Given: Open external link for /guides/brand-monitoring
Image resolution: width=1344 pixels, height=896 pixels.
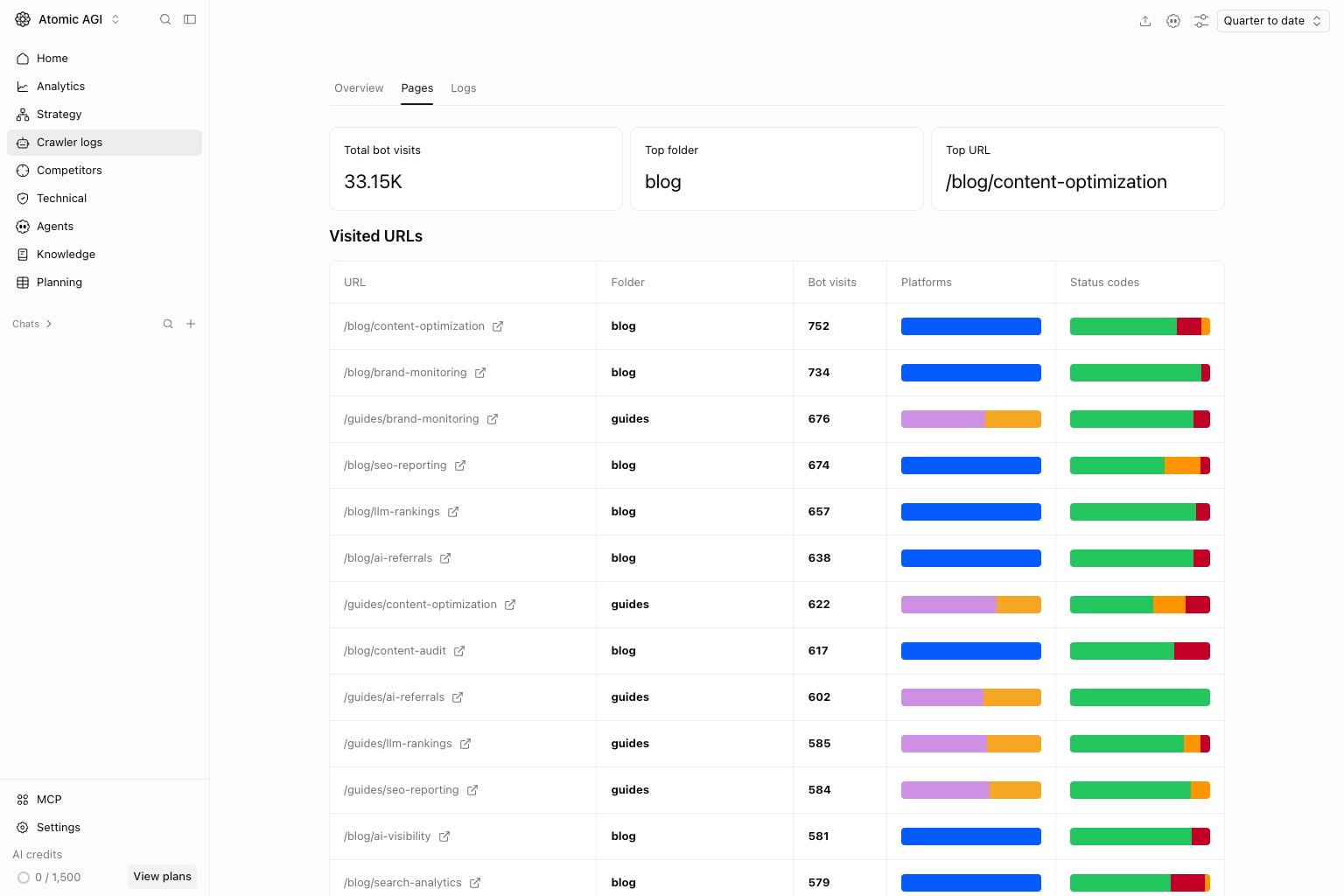Looking at the screenshot, I should [493, 419].
